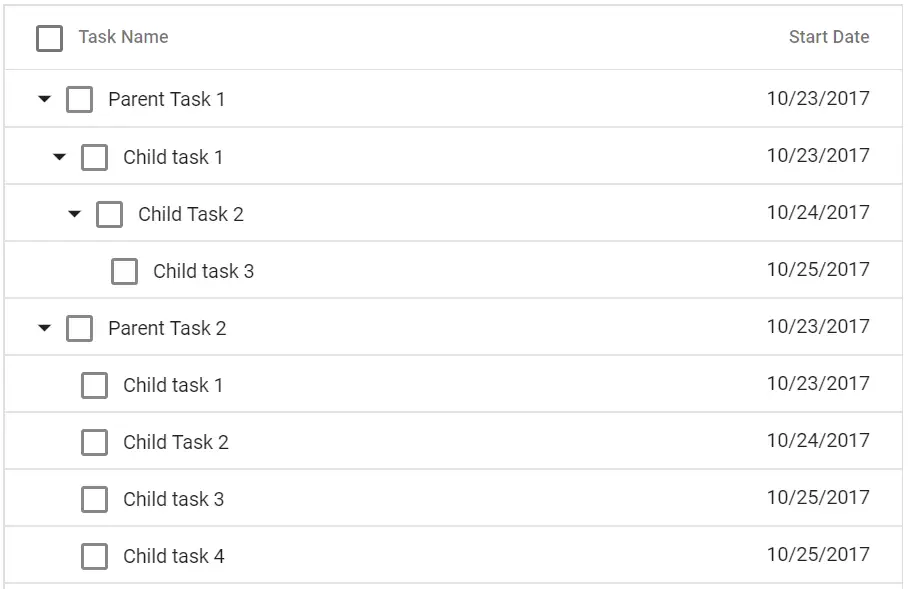Check the Parent Task 1 checkbox
The height and width of the screenshot is (589, 908).
[x=79, y=99]
